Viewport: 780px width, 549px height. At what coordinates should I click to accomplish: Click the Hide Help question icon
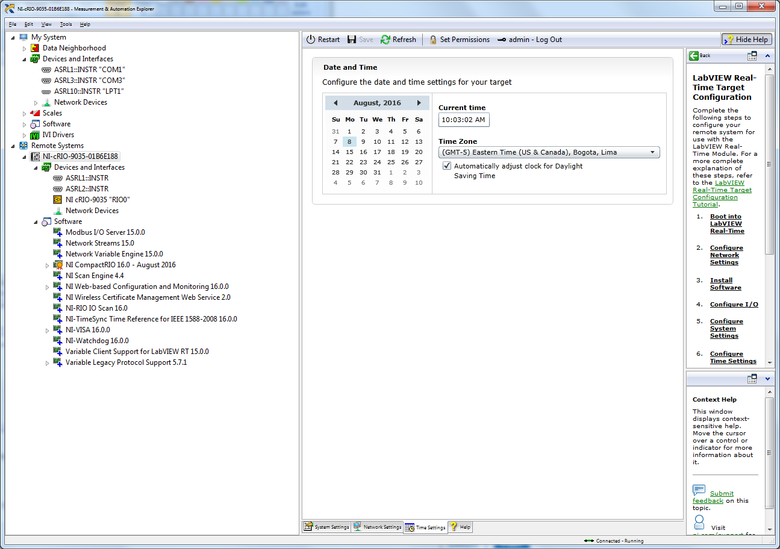point(729,39)
